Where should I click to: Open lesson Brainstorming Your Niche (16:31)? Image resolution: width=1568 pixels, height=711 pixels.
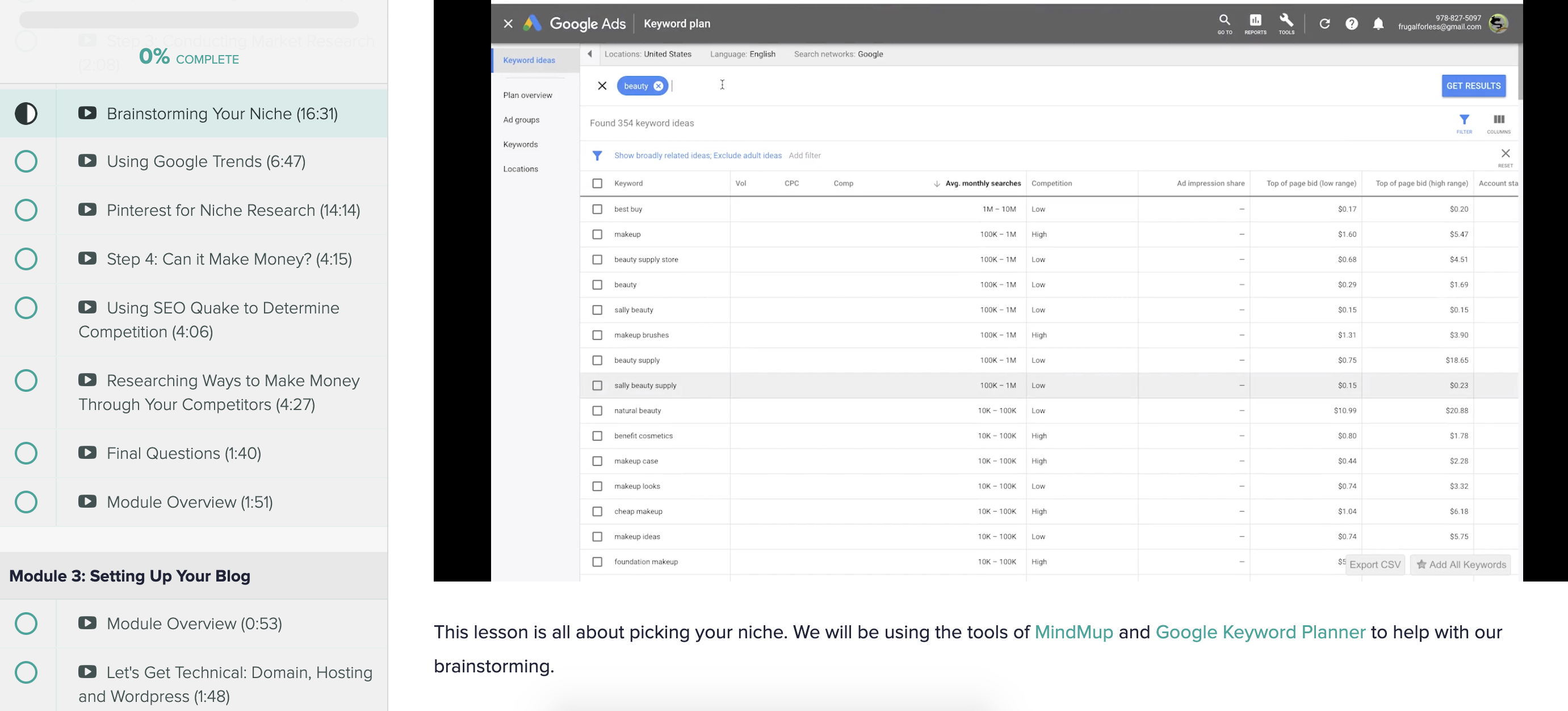(x=222, y=114)
